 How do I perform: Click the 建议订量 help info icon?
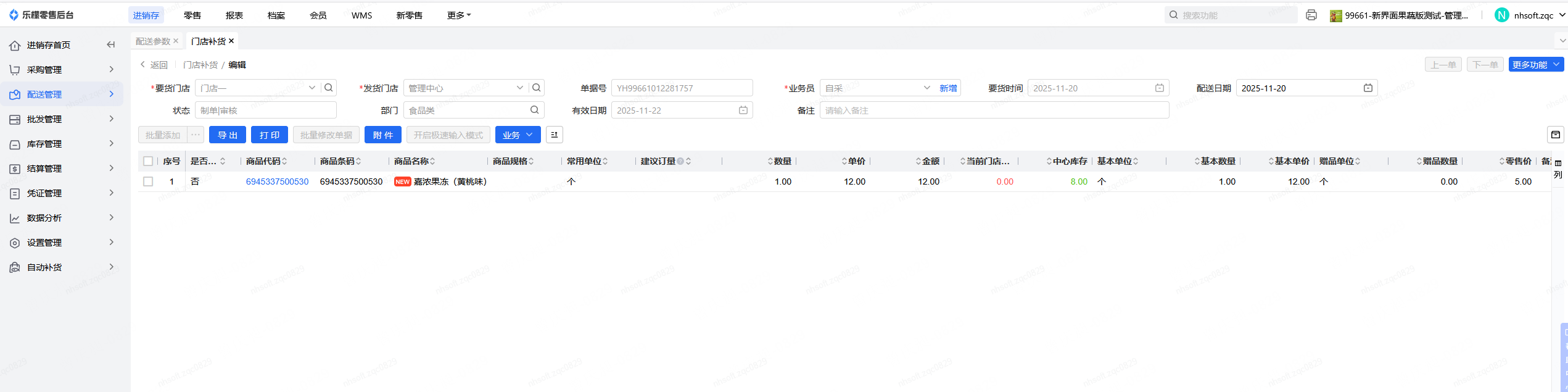680,161
